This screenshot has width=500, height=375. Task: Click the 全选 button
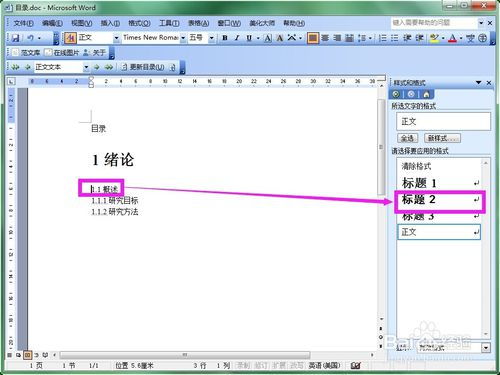click(407, 138)
